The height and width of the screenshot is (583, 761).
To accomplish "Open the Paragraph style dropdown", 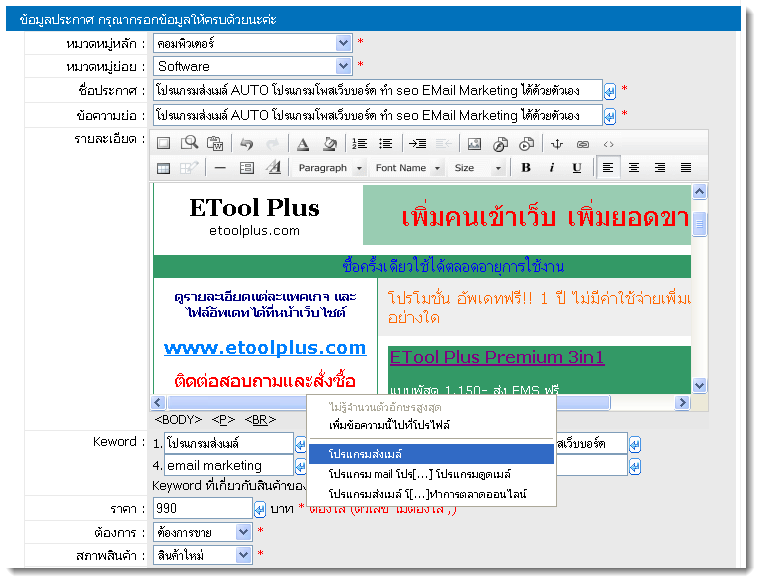I will [330, 168].
